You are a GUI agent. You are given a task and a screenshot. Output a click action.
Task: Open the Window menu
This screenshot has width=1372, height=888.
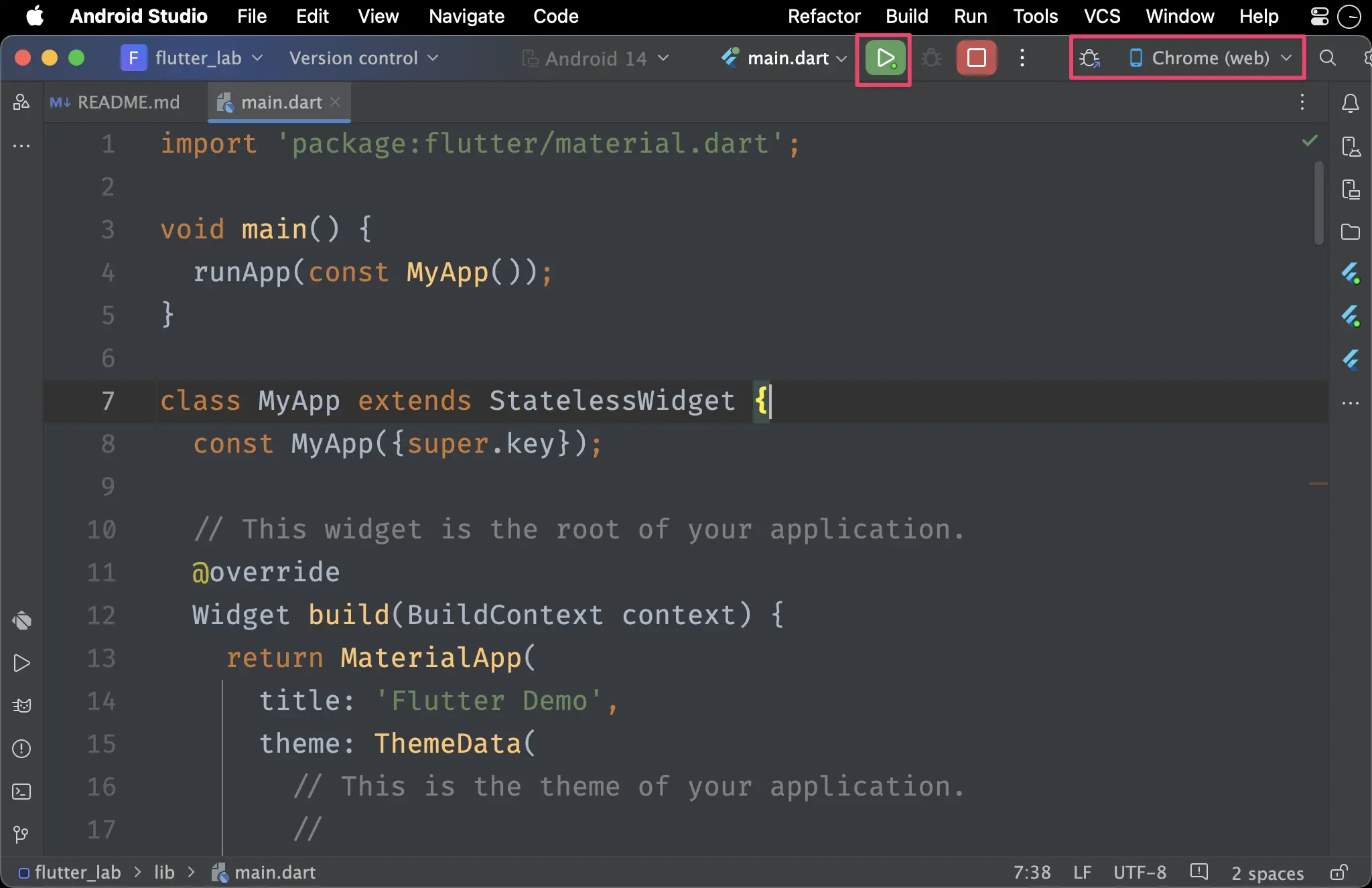coord(1180,16)
